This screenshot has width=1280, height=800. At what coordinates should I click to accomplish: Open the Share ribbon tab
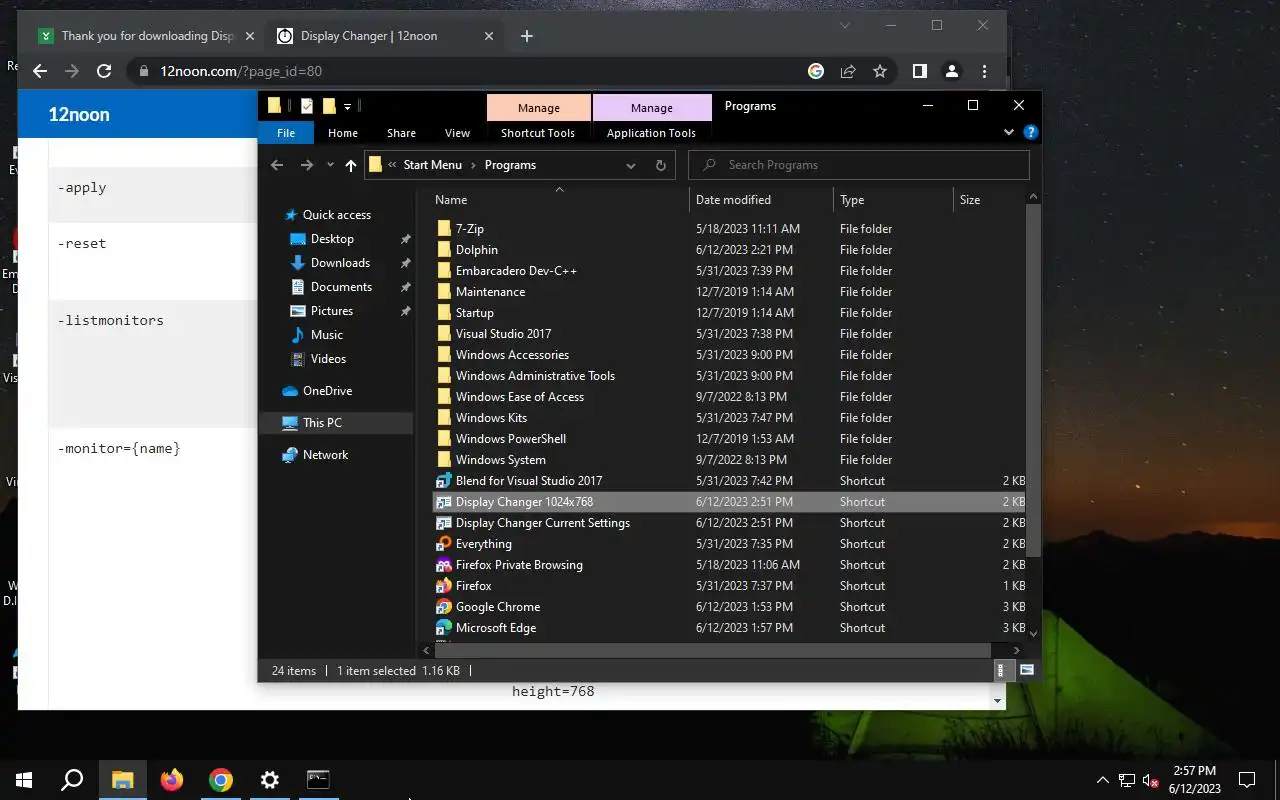pos(401,133)
